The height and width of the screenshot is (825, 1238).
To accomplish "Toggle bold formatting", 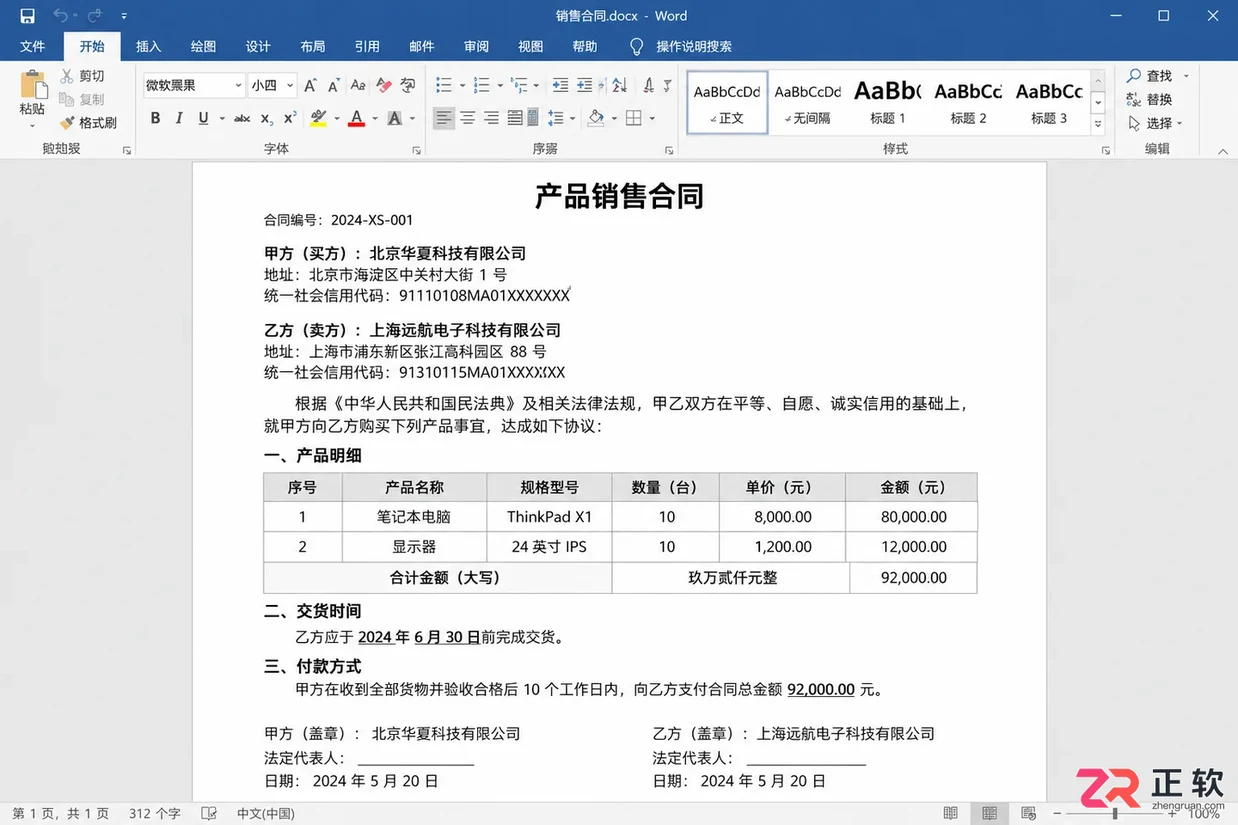I will 155,118.
